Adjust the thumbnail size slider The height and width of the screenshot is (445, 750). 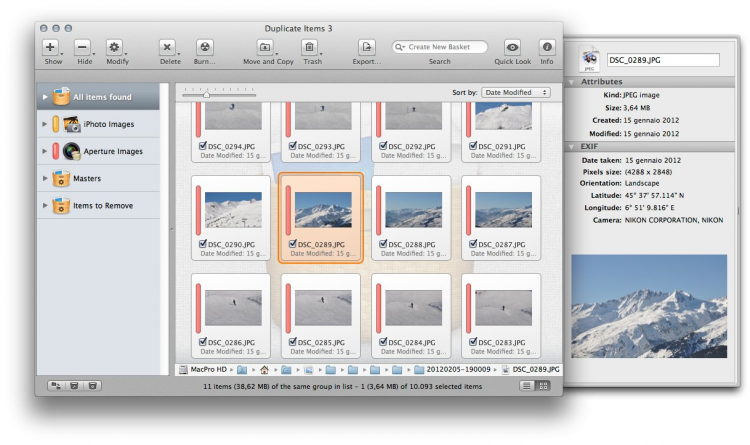pos(207,94)
